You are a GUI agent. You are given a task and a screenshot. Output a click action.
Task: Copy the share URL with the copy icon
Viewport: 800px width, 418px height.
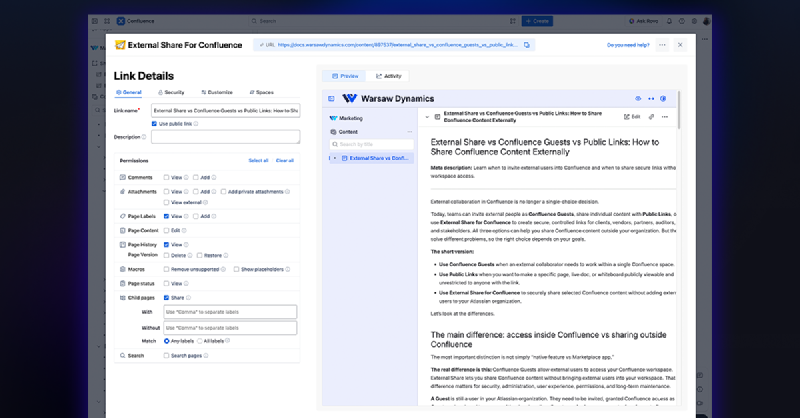click(527, 45)
